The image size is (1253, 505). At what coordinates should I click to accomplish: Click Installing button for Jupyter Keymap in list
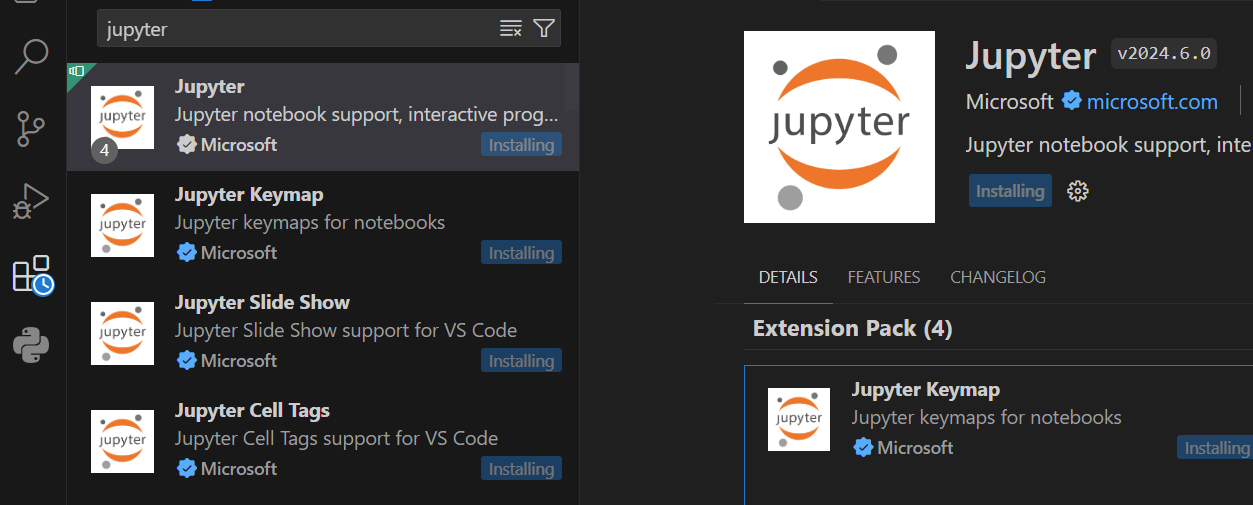[x=521, y=253]
